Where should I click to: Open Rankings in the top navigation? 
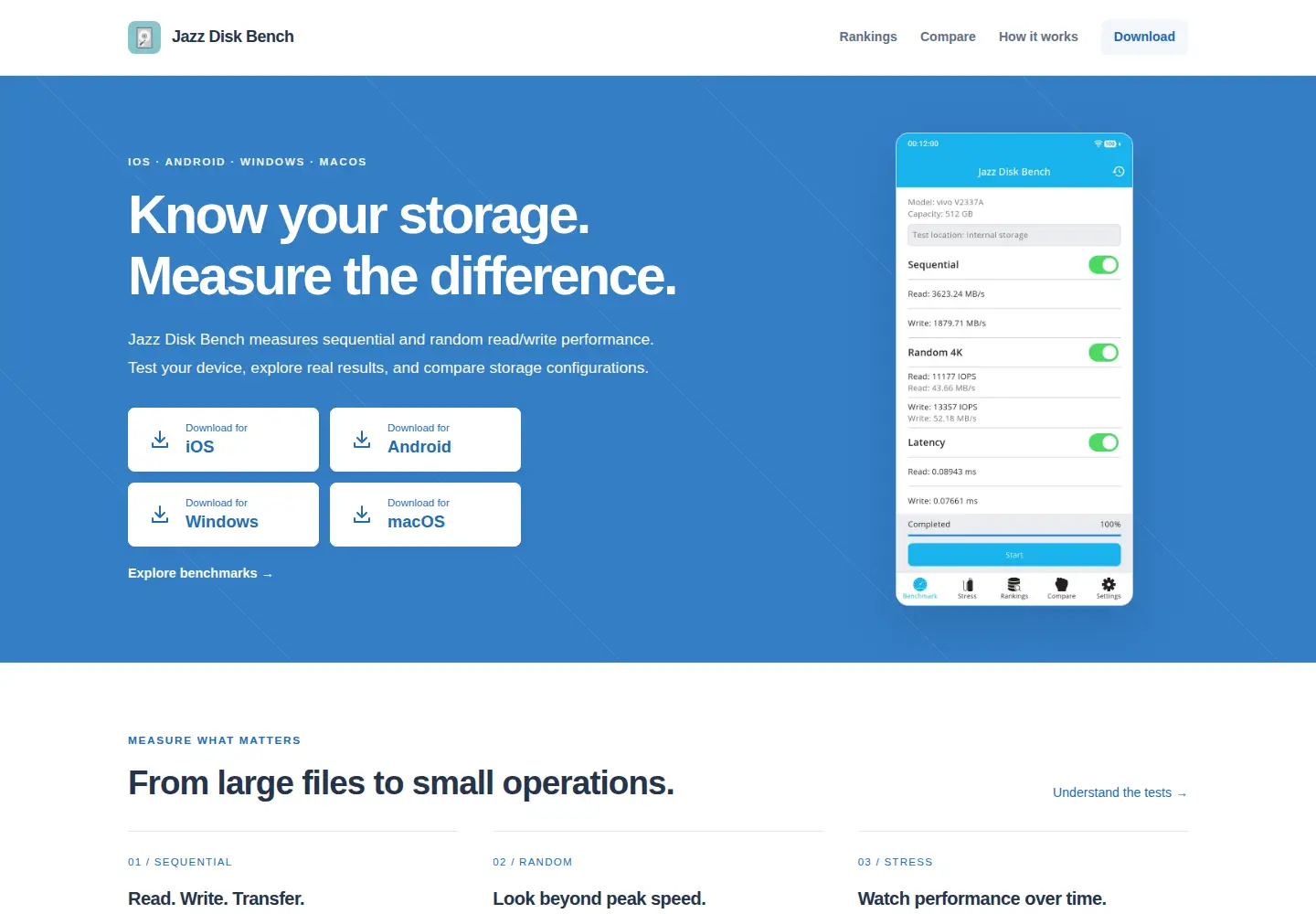[x=868, y=37]
